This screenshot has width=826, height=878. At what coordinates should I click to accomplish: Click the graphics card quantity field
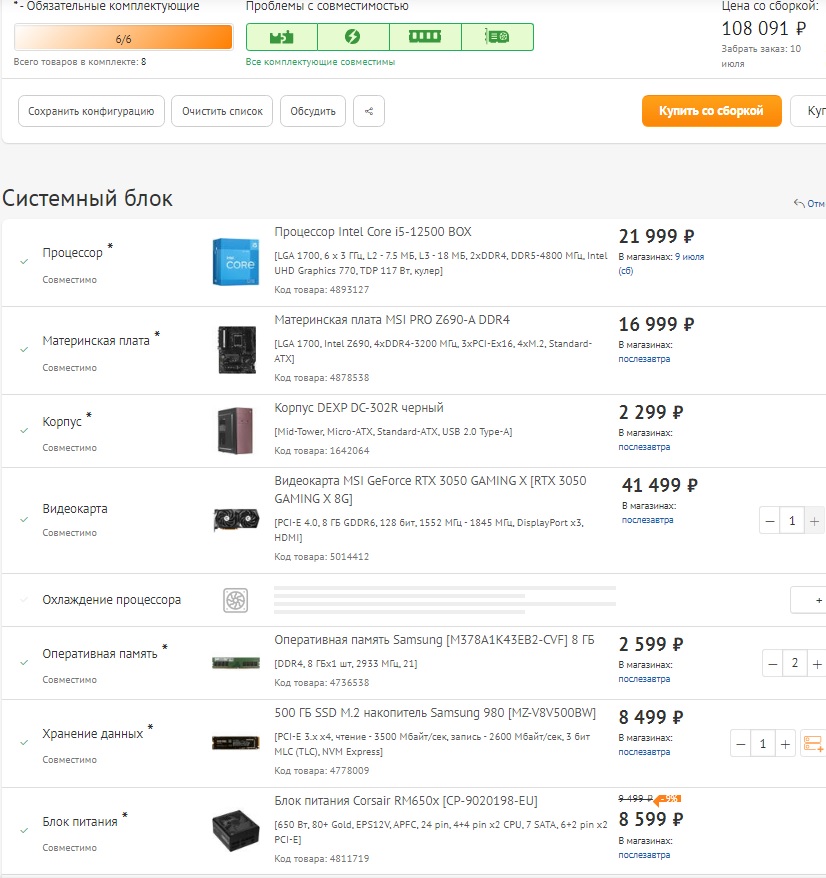pos(792,521)
